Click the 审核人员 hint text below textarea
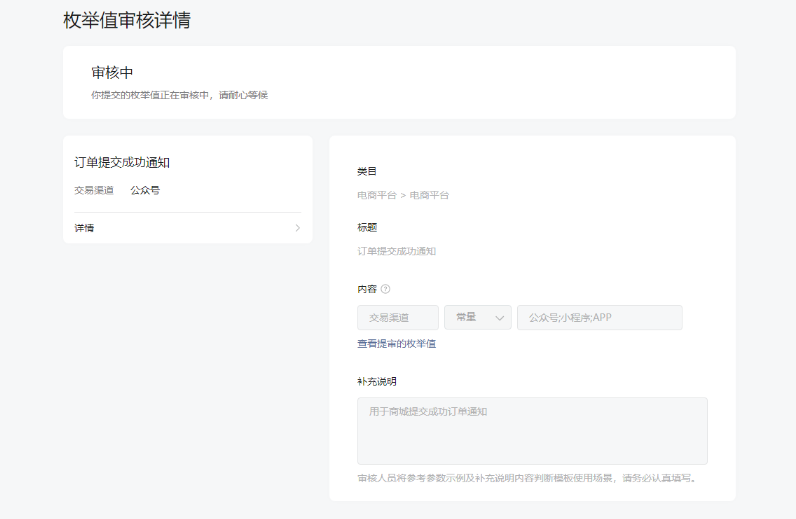 pos(527,478)
